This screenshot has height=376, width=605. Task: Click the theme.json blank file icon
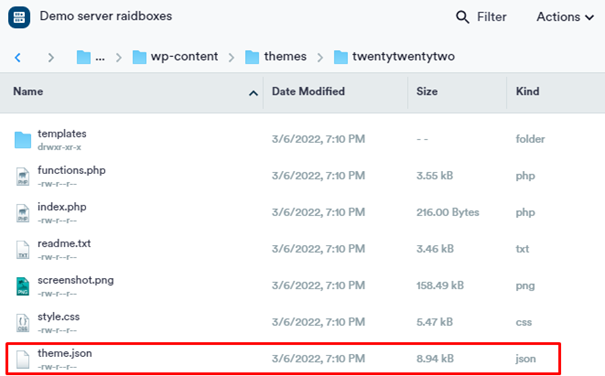pyautogui.click(x=23, y=359)
